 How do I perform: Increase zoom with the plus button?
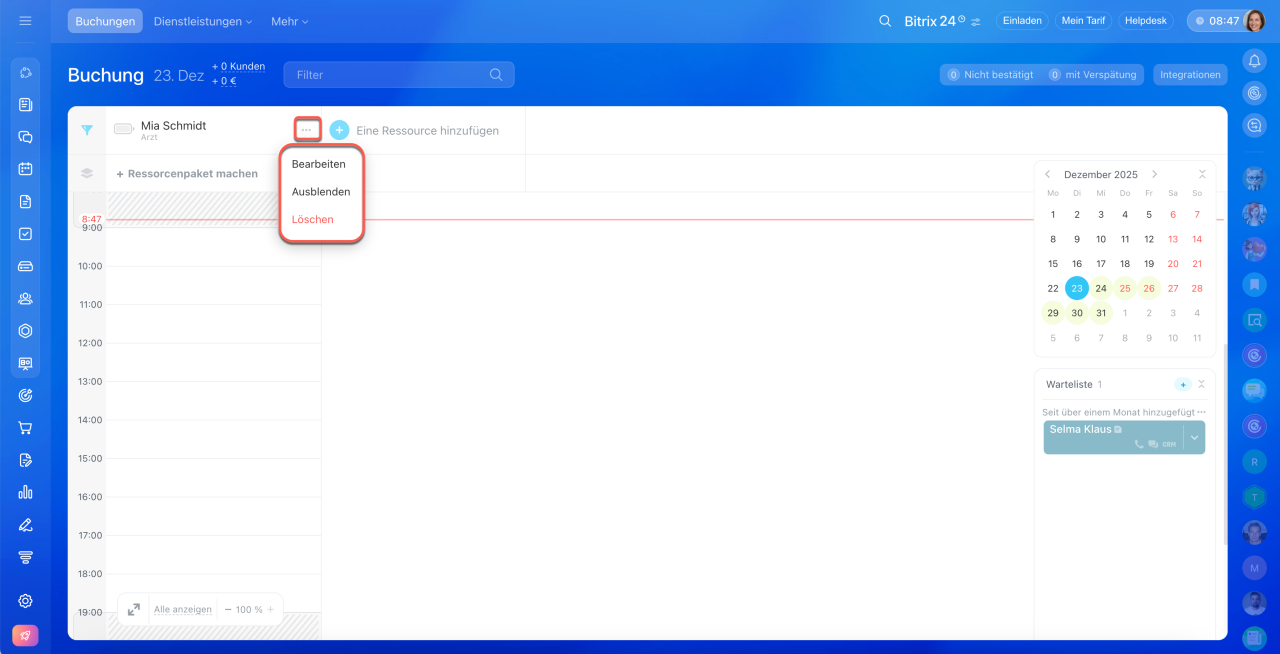[270, 609]
